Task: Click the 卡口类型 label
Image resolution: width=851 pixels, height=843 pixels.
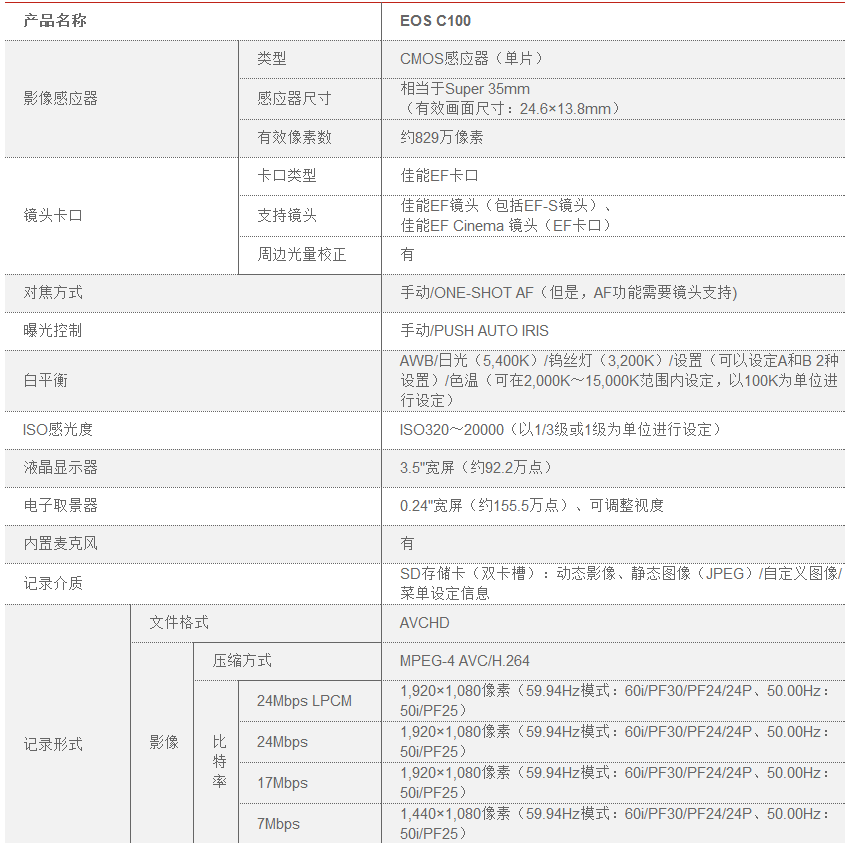Action: coord(287,176)
